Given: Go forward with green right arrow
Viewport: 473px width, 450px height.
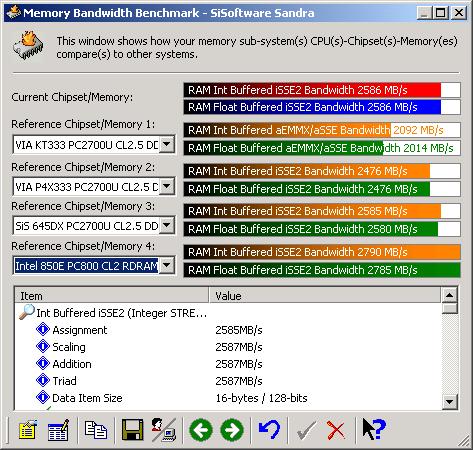Looking at the screenshot, I should point(232,430).
